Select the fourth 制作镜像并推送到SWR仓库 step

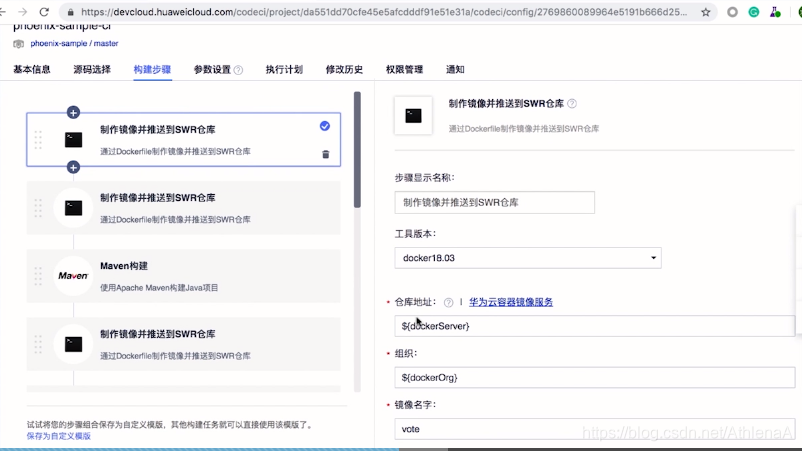[184, 344]
